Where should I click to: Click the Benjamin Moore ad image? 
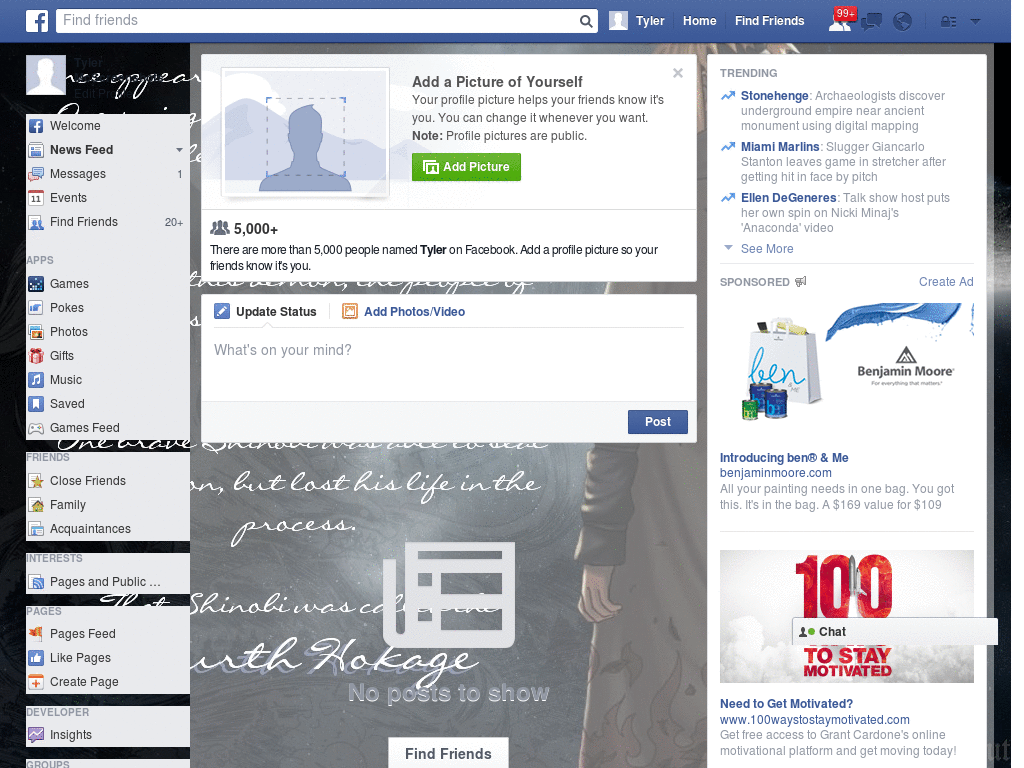click(846, 363)
